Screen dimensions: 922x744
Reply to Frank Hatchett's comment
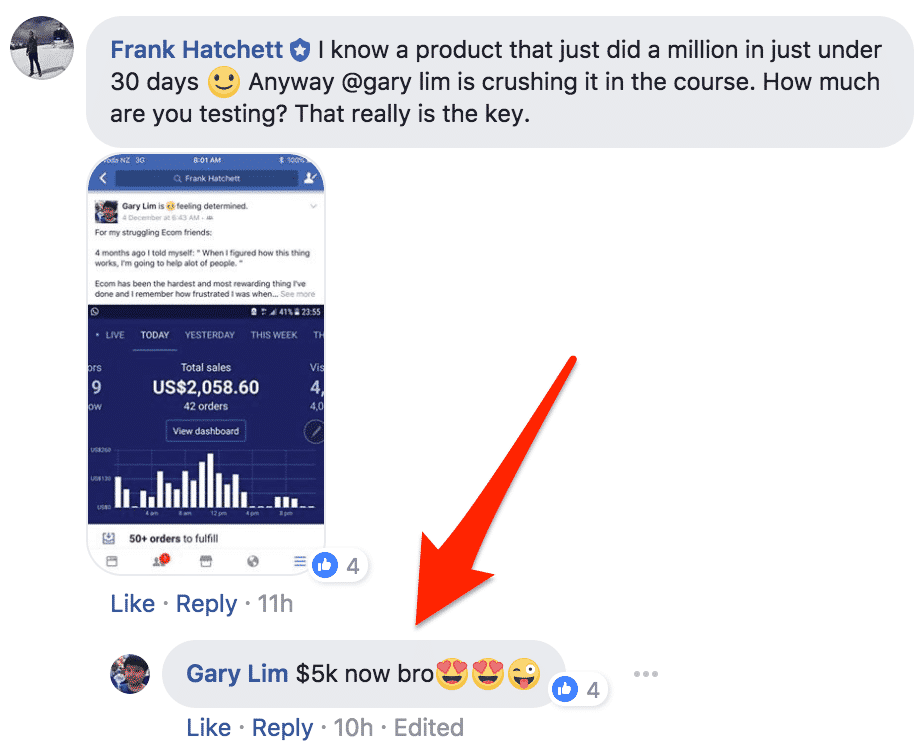pyautogui.click(x=206, y=604)
